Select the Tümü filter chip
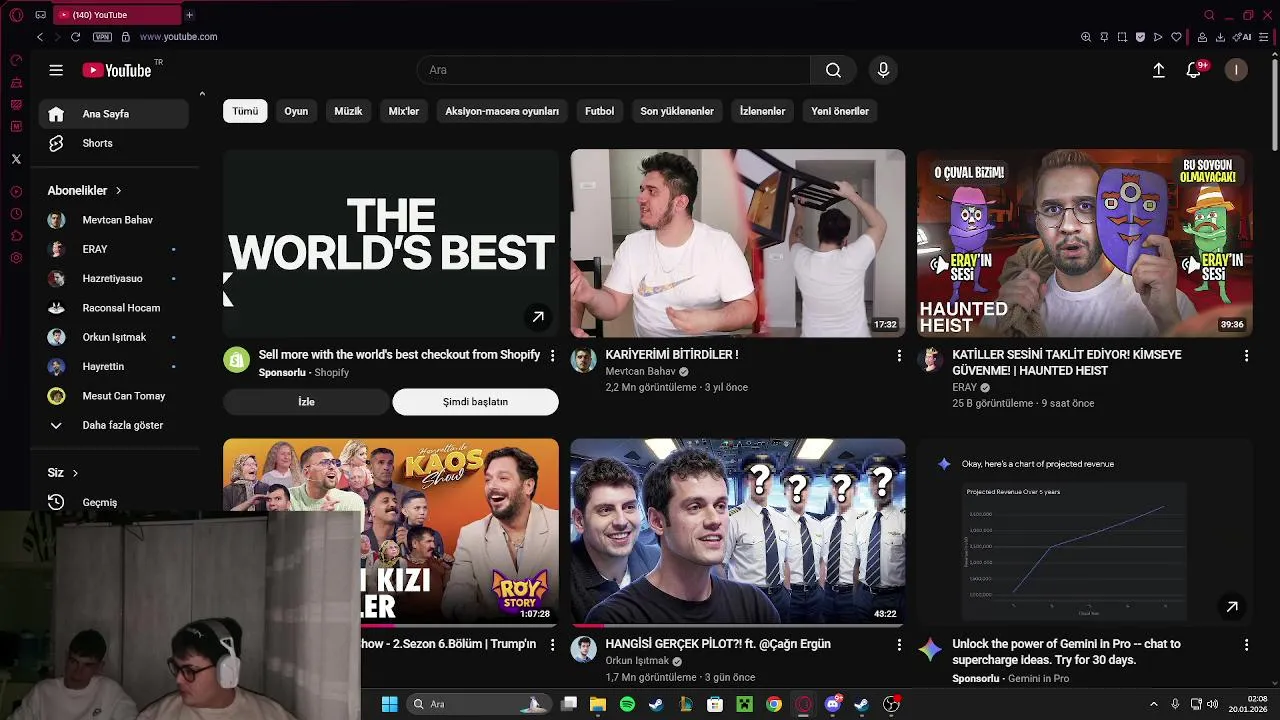The image size is (1280, 720). [x=245, y=111]
